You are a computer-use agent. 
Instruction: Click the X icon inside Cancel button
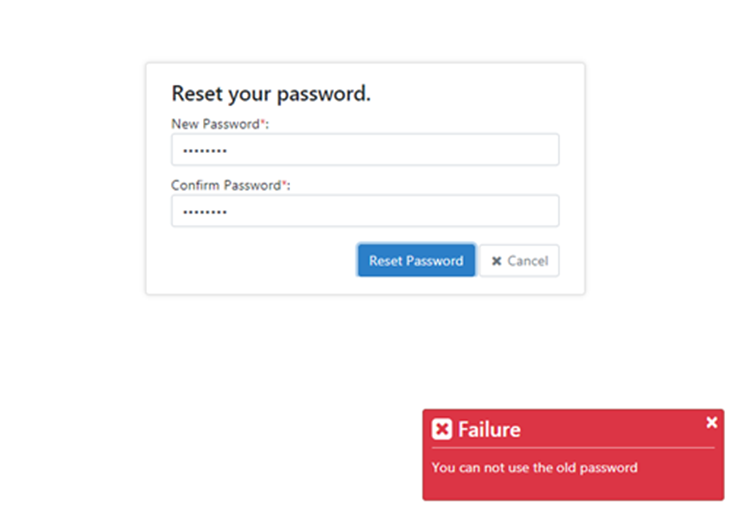[x=497, y=261]
